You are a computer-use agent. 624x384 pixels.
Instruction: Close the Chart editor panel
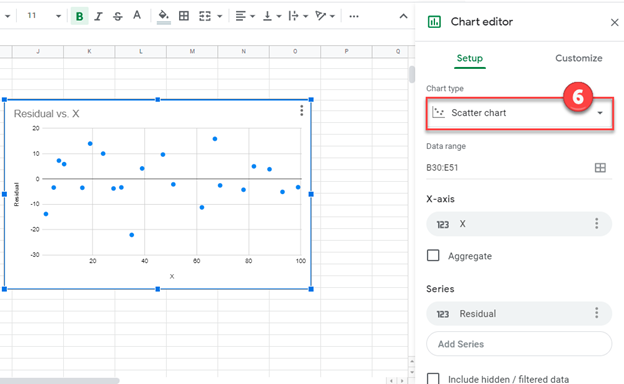point(614,23)
